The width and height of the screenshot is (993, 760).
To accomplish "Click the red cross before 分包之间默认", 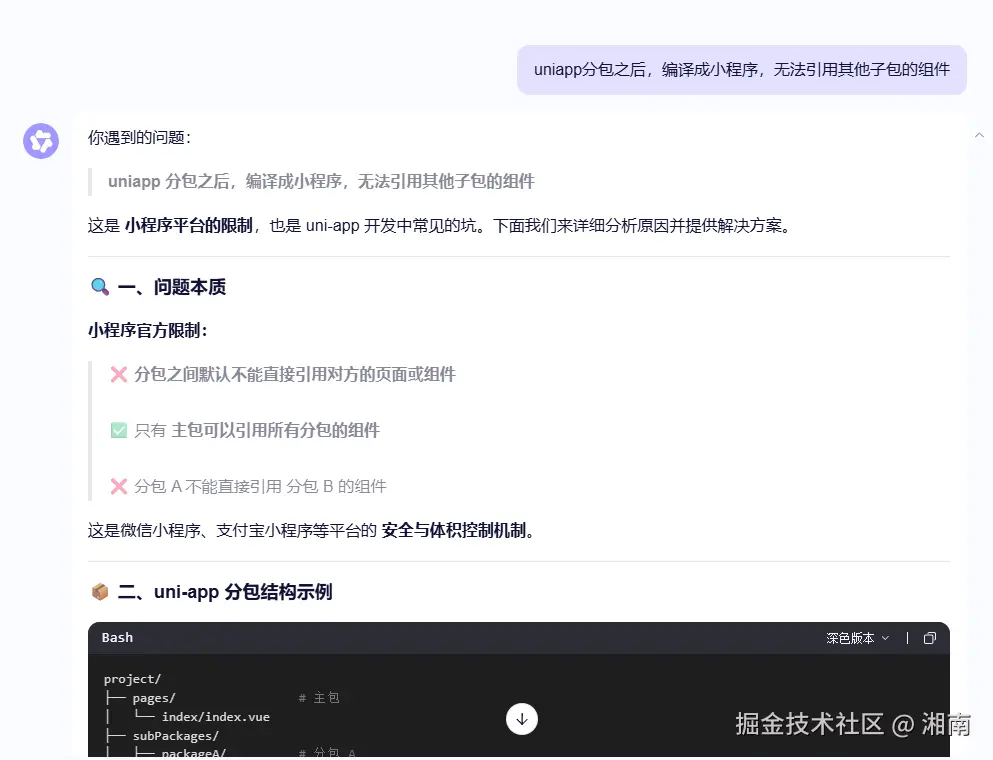I will point(119,374).
